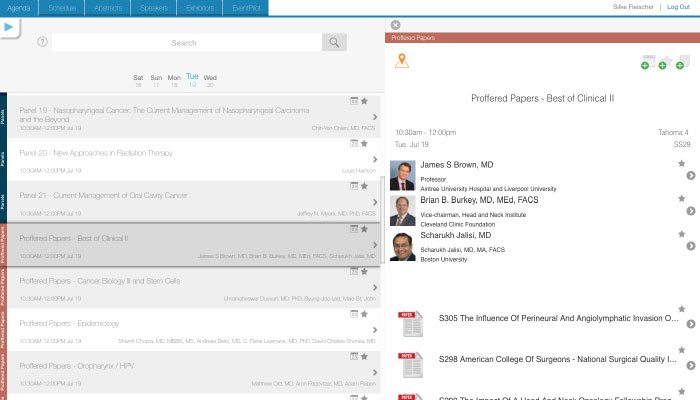Star the Oropharynx / HPV session
Viewport: 700px width, 400px height.
[364, 356]
